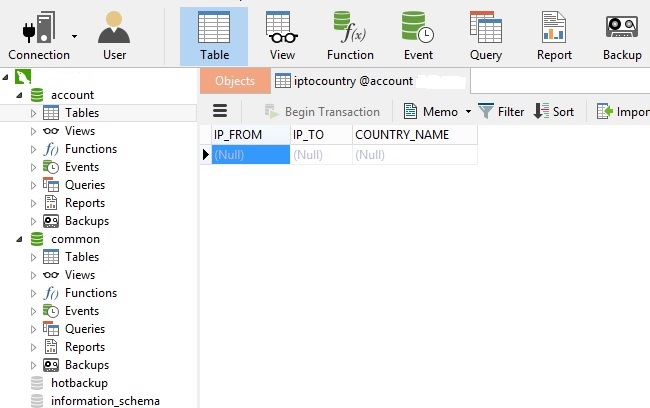Expand Reports under account
The width and height of the screenshot is (650, 408).
[x=33, y=204]
